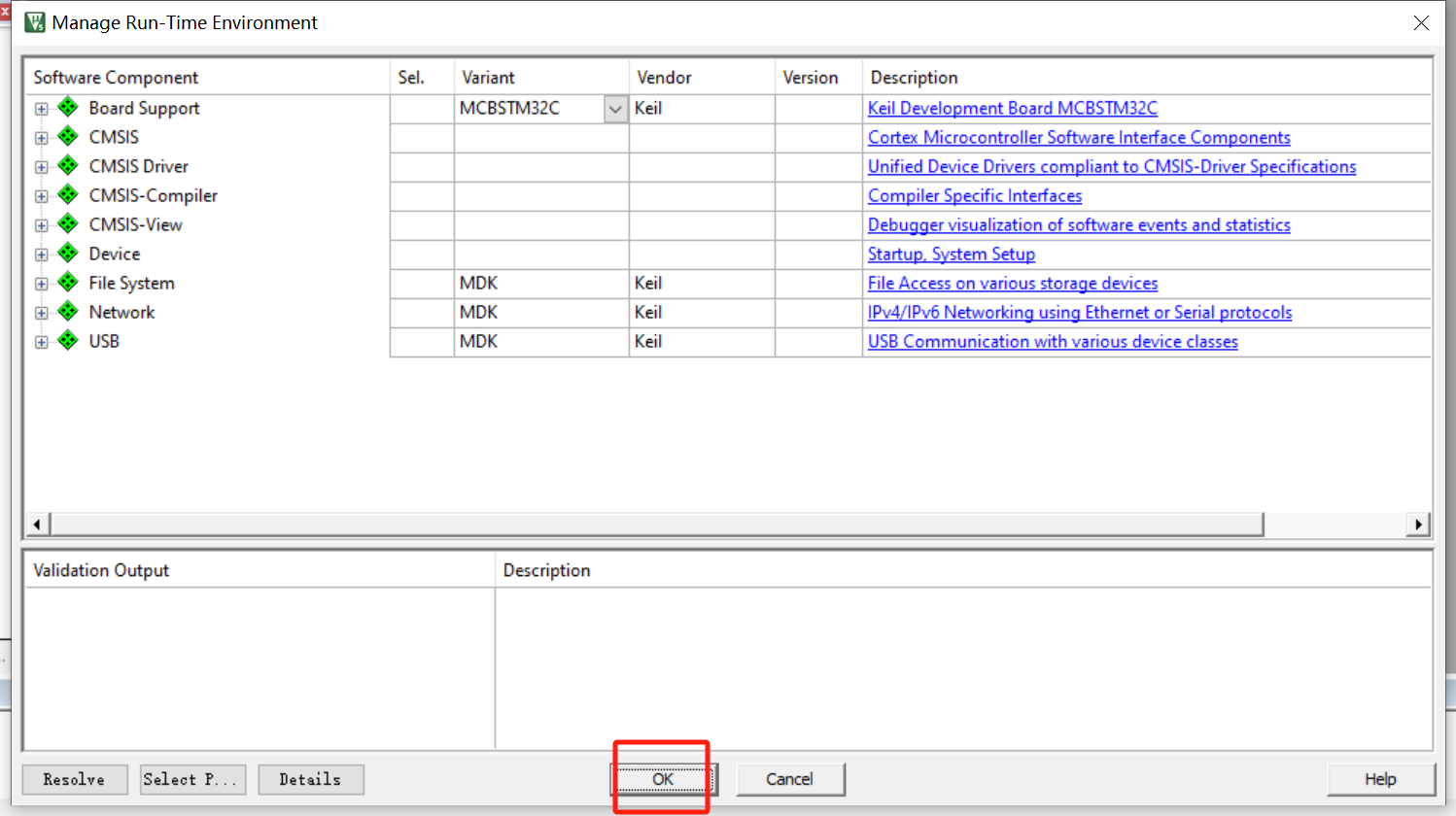1456x816 pixels.
Task: Click the Variant column header
Action: [541, 78]
